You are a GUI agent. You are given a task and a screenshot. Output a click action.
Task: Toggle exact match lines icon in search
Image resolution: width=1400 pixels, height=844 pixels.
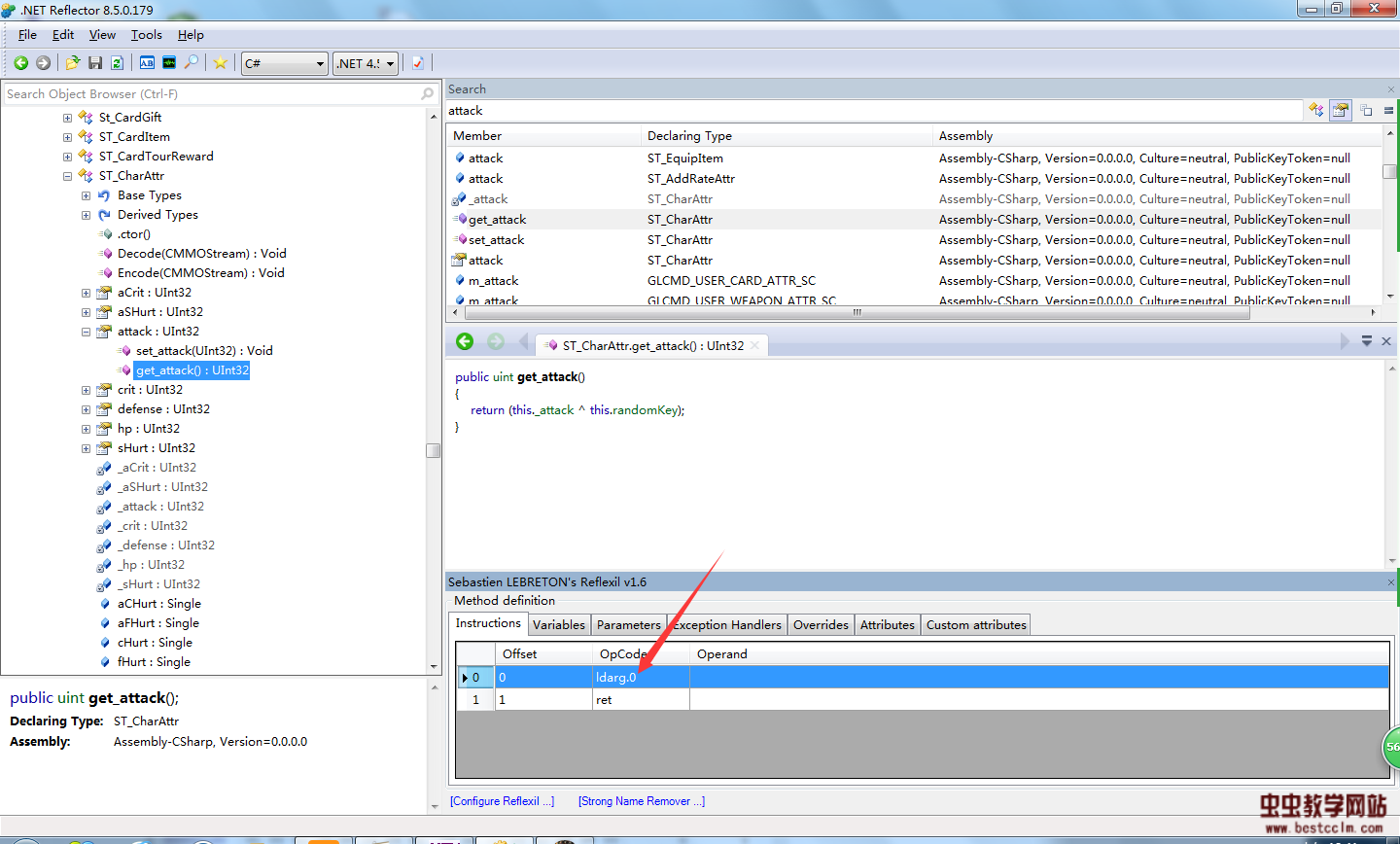click(1389, 110)
